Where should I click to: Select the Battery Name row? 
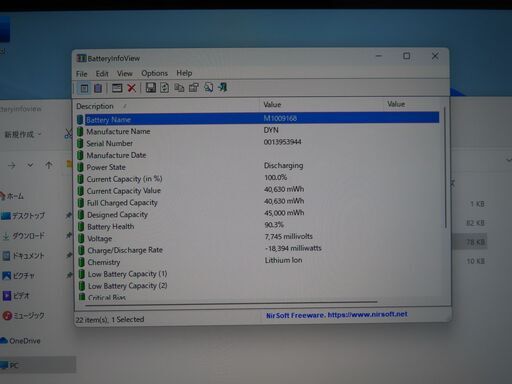click(257, 119)
